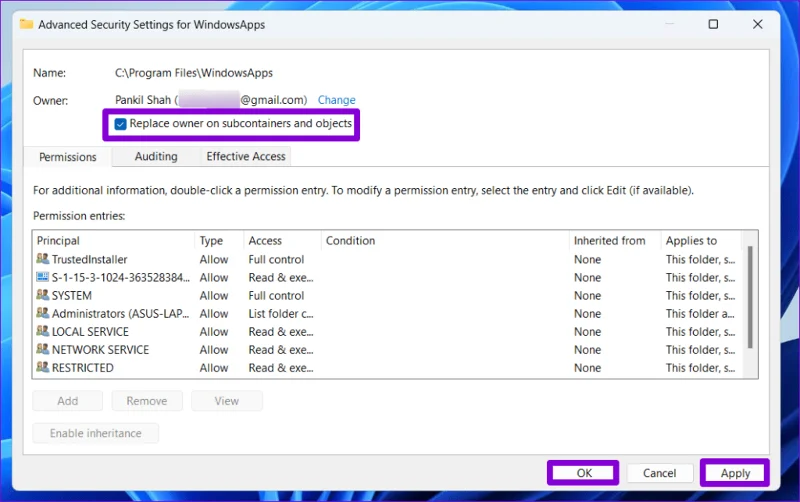The width and height of the screenshot is (800, 502).
Task: Click the LOCAL SERVICE principal icon
Action: [43, 332]
